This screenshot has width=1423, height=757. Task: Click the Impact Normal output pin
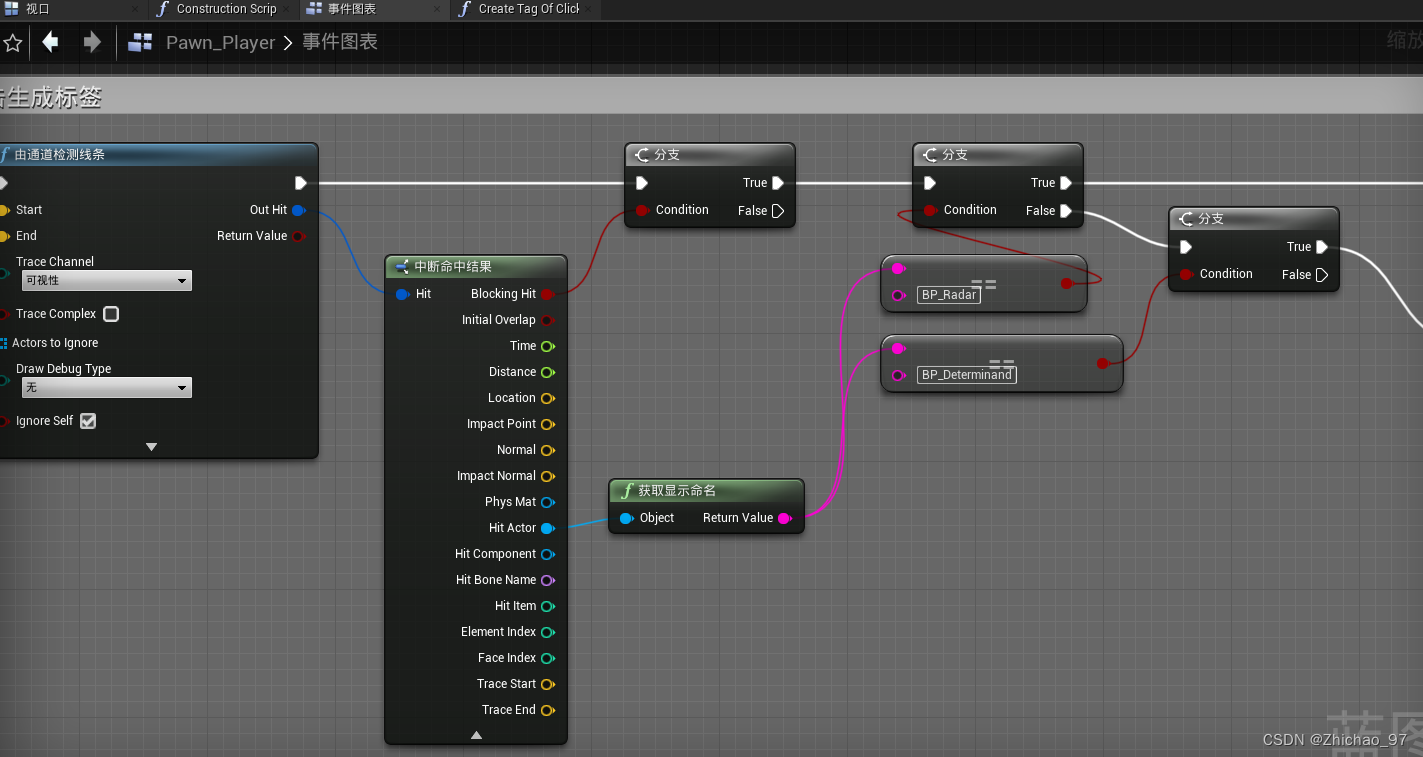click(548, 476)
